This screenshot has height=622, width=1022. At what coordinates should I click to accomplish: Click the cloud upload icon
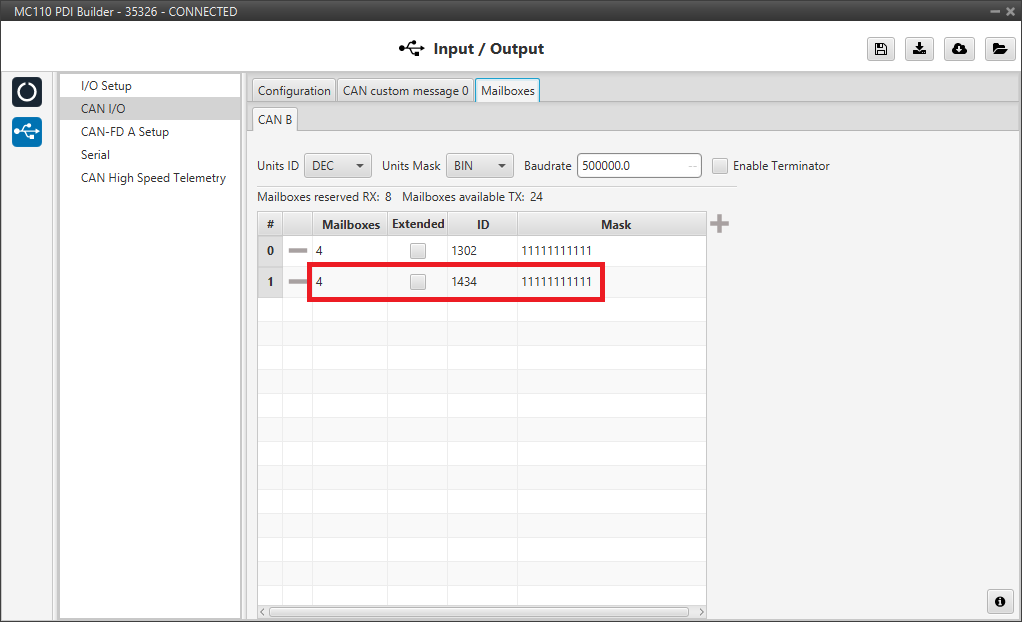[x=959, y=49]
